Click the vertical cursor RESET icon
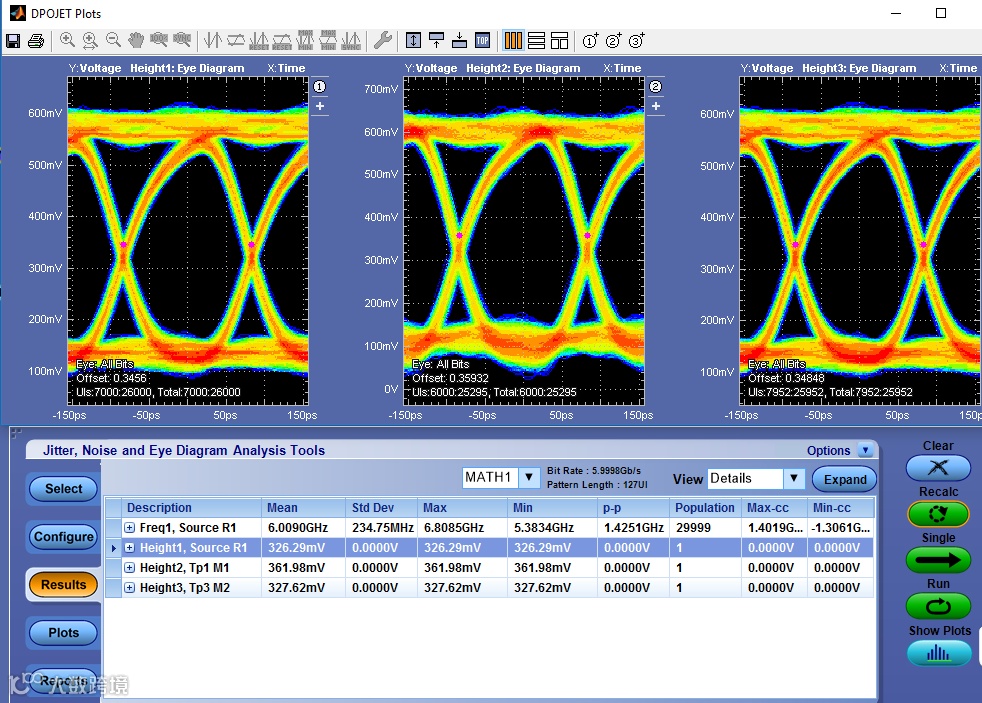Image resolution: width=982 pixels, height=703 pixels. [259, 41]
